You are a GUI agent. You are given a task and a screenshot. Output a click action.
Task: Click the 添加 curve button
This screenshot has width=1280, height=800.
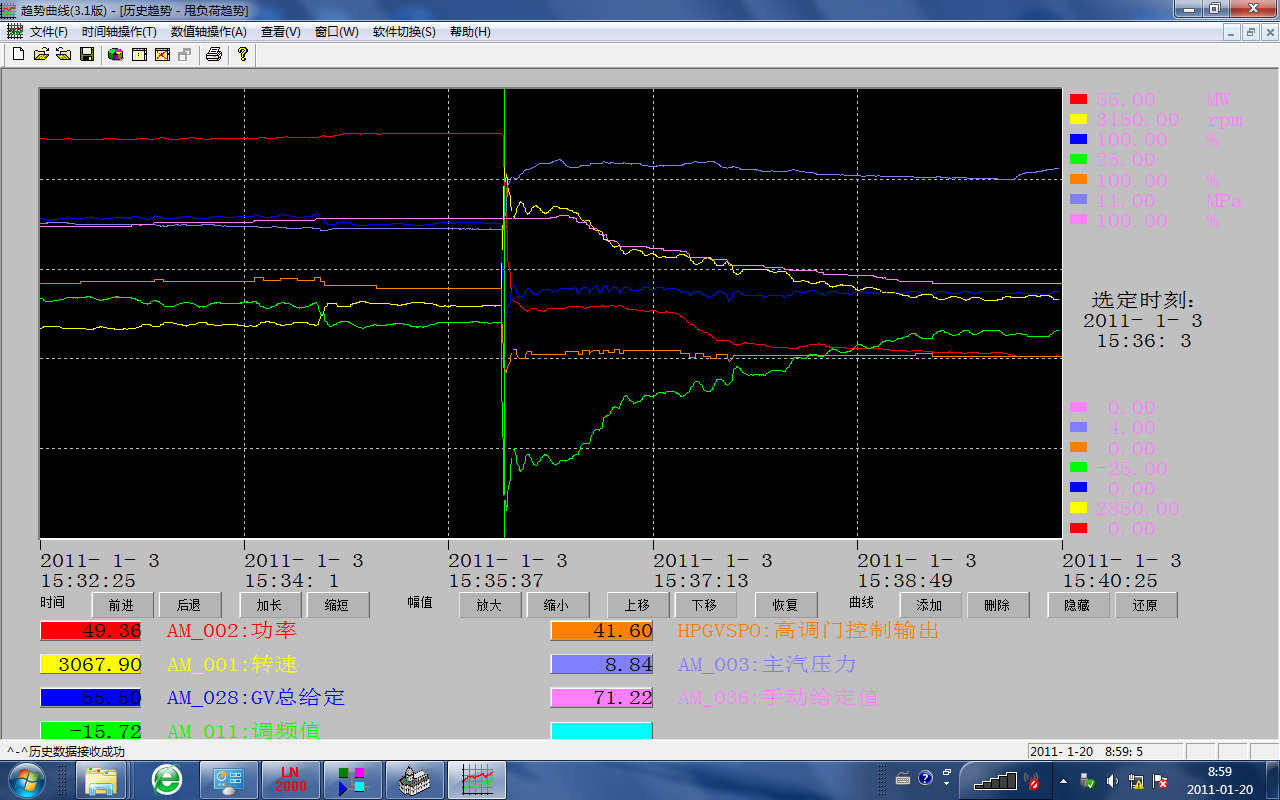point(930,605)
